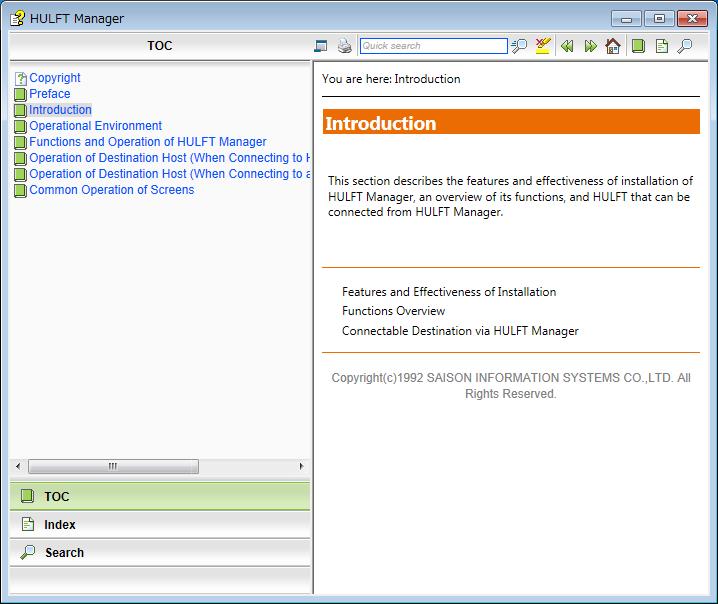Open the Preface topic in TOC
718x604 pixels.
tap(50, 94)
